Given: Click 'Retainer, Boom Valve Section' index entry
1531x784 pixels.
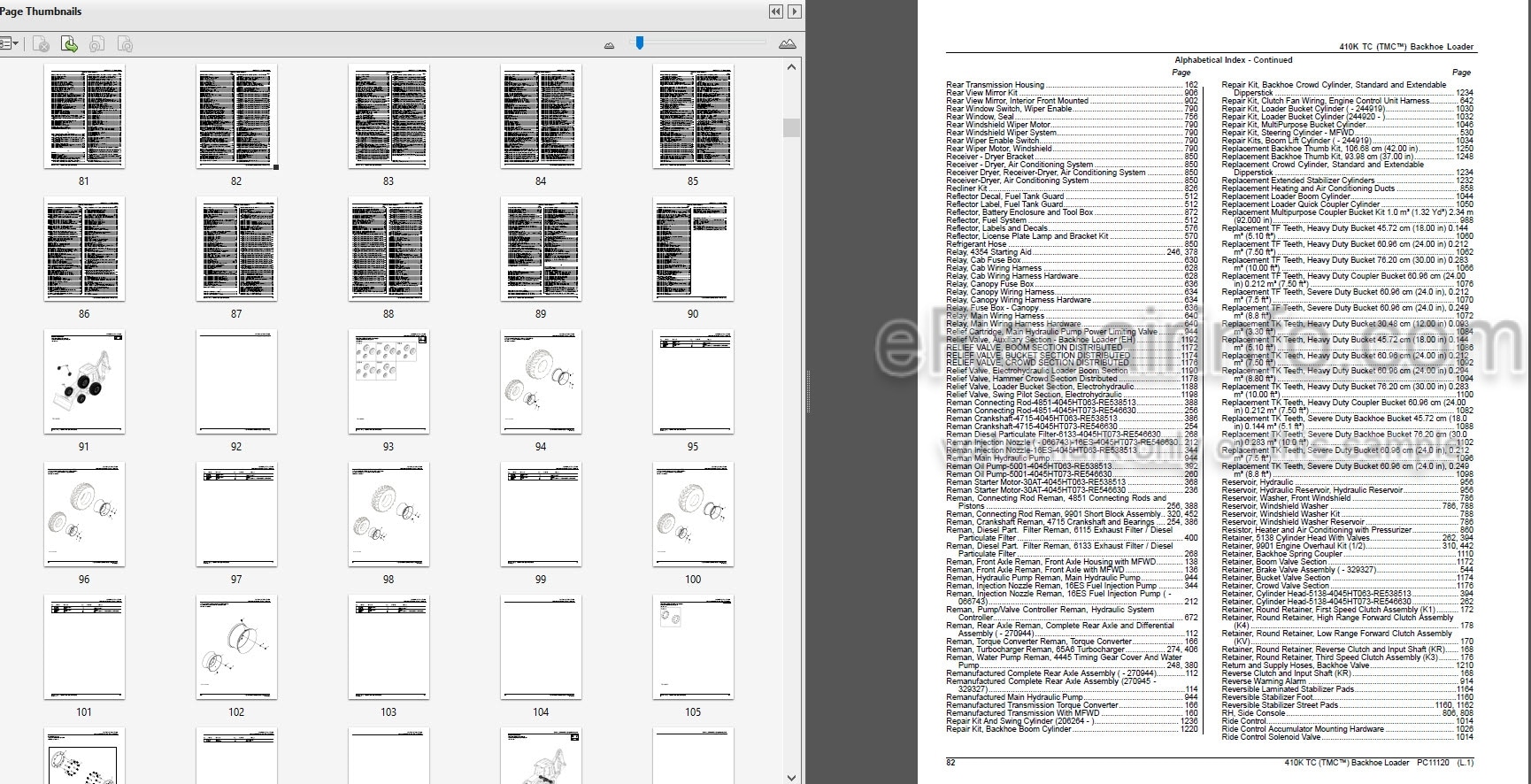Looking at the screenshot, I should [1274, 562].
